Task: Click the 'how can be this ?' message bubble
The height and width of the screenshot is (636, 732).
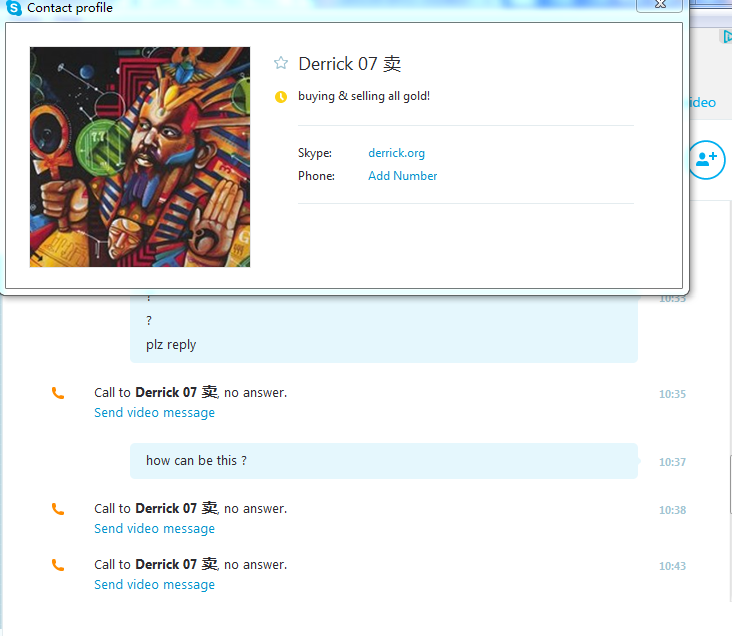Action: tap(384, 461)
